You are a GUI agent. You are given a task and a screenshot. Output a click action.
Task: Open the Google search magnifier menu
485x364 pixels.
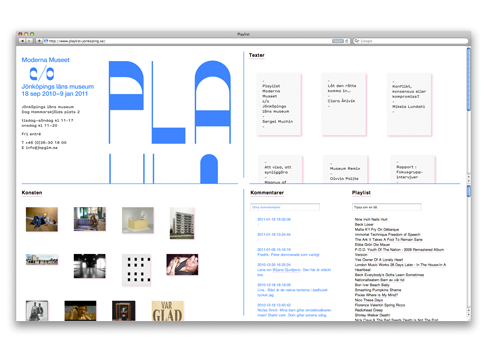pos(357,41)
